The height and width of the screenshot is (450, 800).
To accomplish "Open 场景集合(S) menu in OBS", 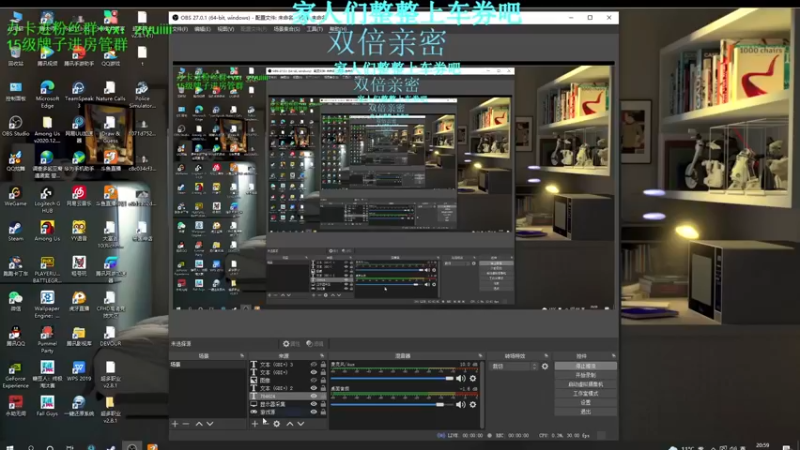I will 287,29.
